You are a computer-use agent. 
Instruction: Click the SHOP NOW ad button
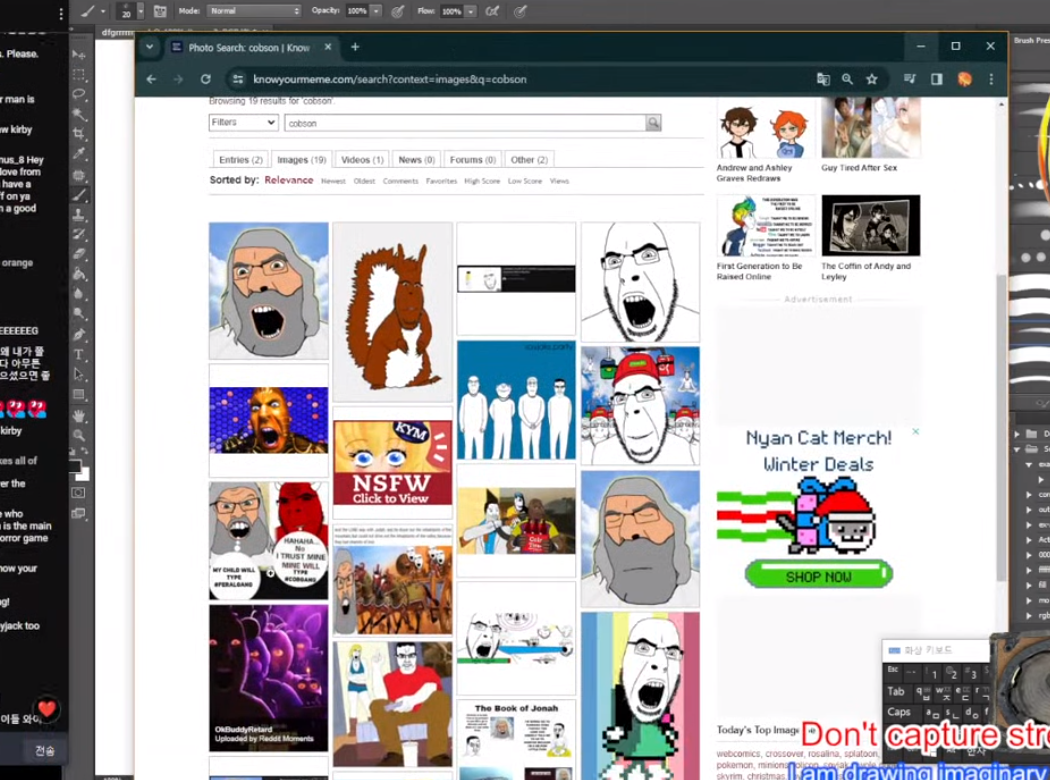pyautogui.click(x=818, y=576)
